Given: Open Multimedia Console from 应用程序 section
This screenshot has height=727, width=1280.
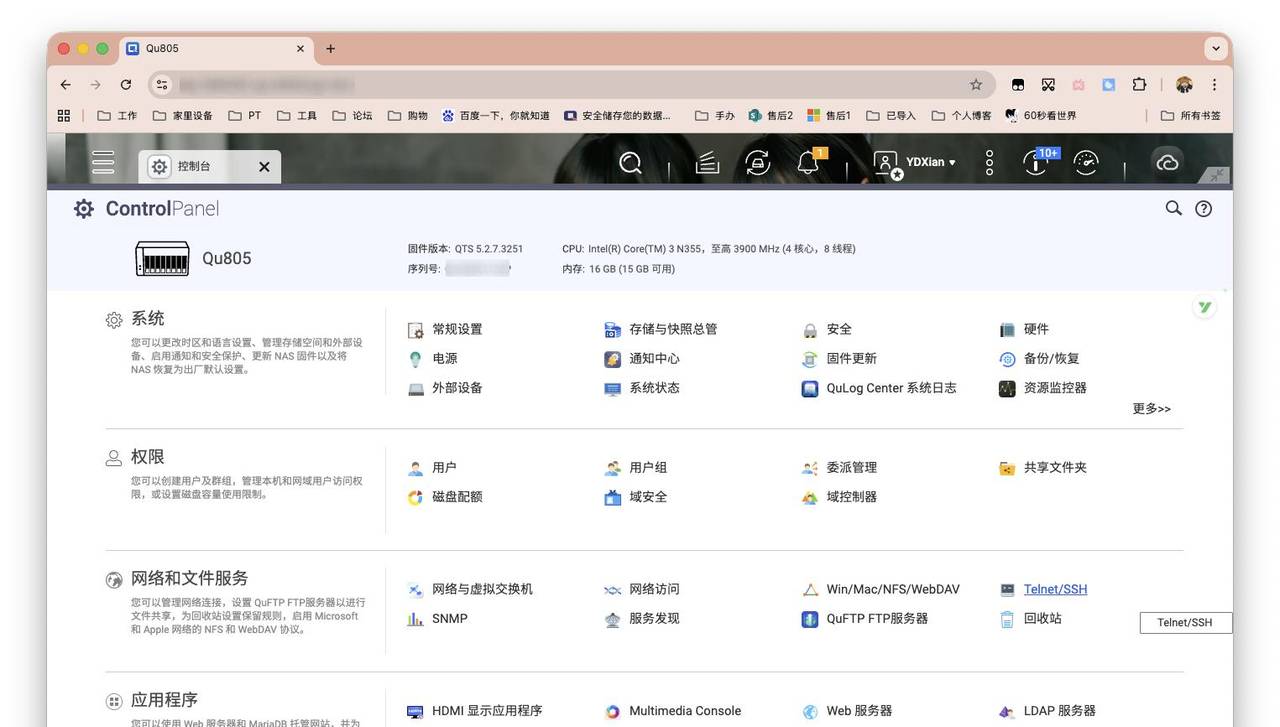Looking at the screenshot, I should (684, 710).
